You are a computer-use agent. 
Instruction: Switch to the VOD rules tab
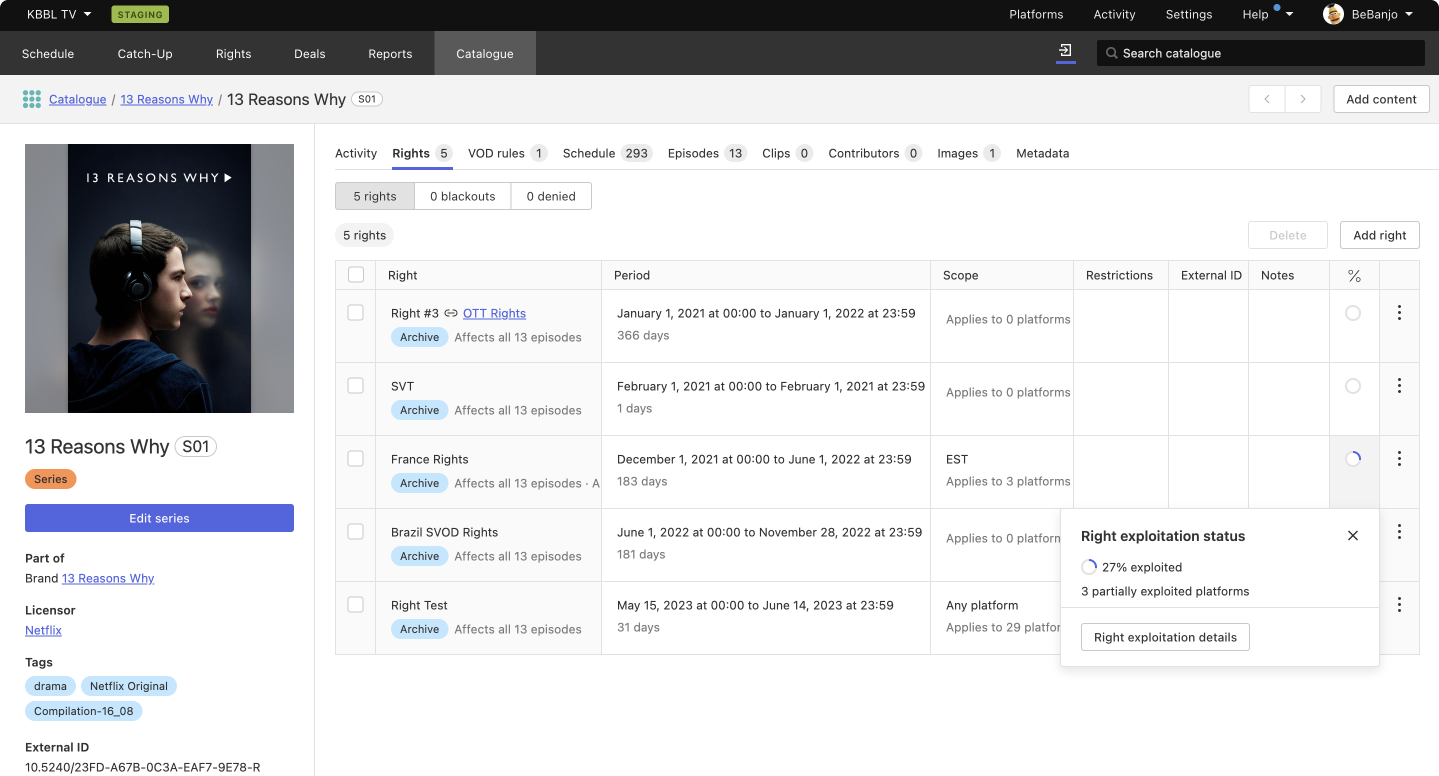pyautogui.click(x=507, y=153)
